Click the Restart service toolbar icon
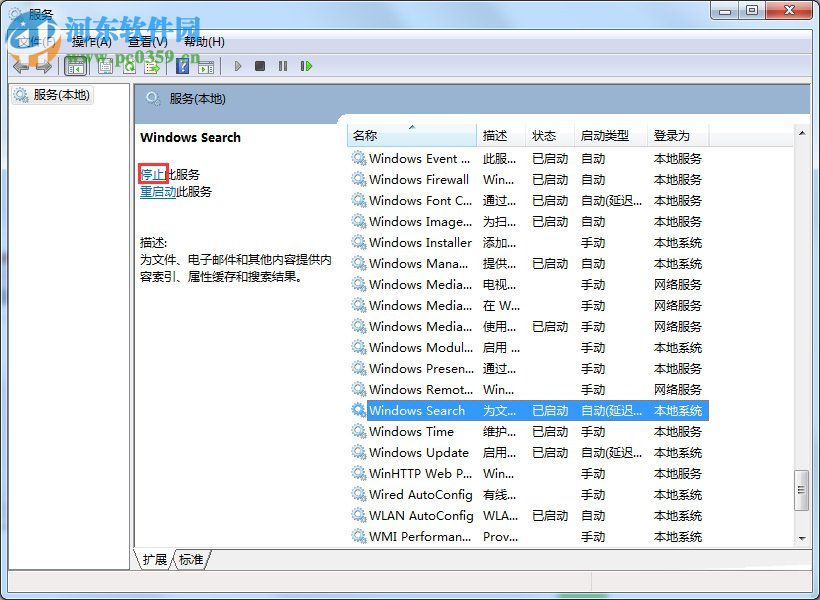 (x=306, y=66)
